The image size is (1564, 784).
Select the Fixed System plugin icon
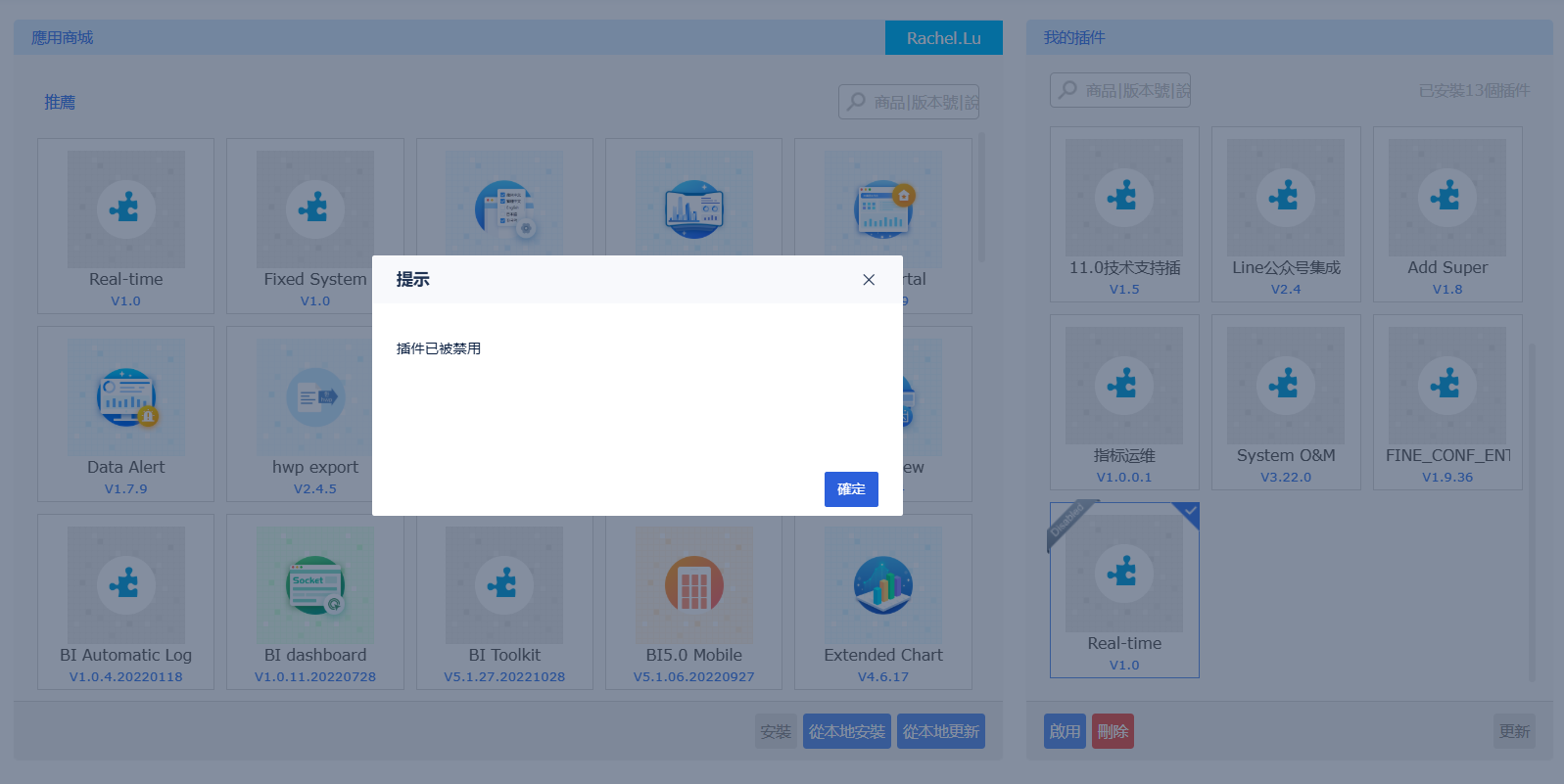[x=315, y=208]
